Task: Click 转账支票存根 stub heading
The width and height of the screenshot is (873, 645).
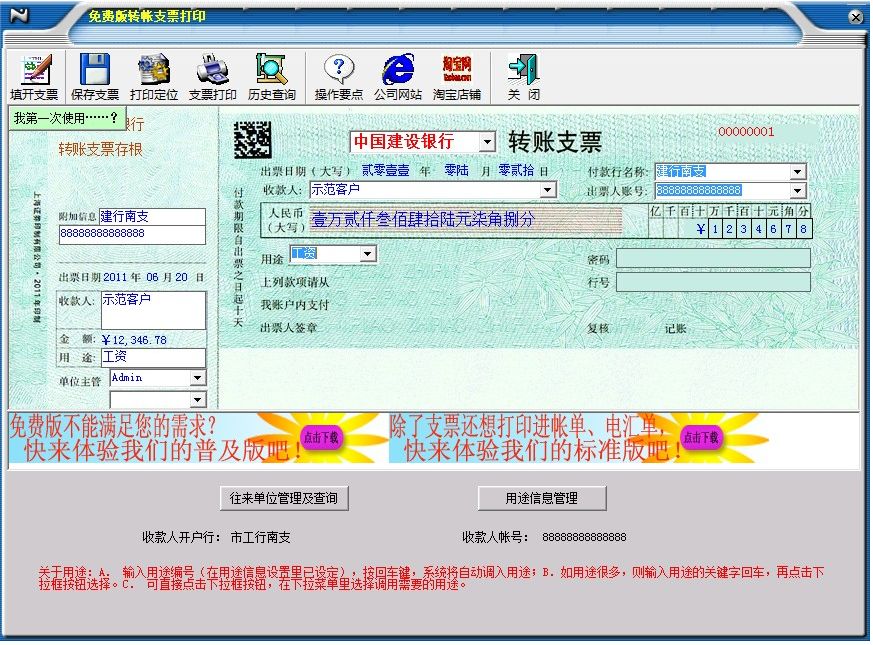Action: coord(100,149)
